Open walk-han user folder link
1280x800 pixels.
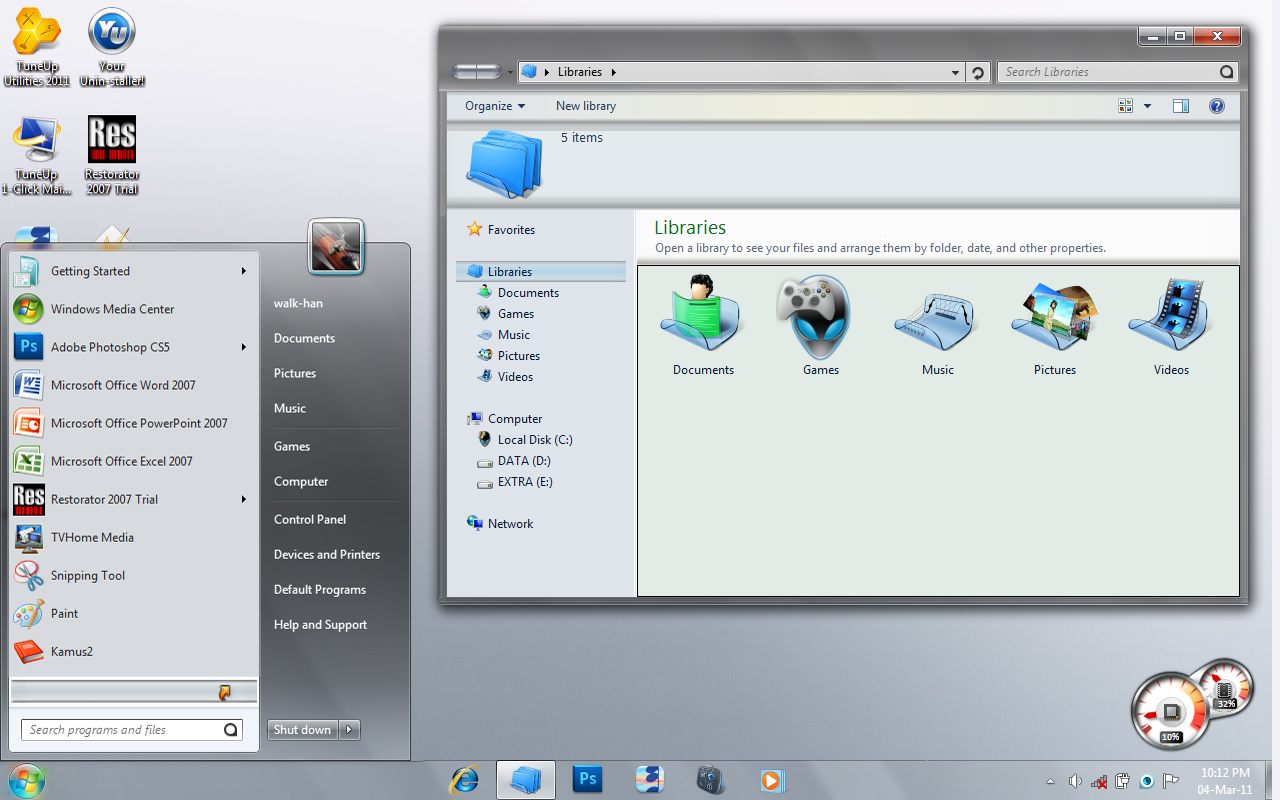pyautogui.click(x=298, y=303)
